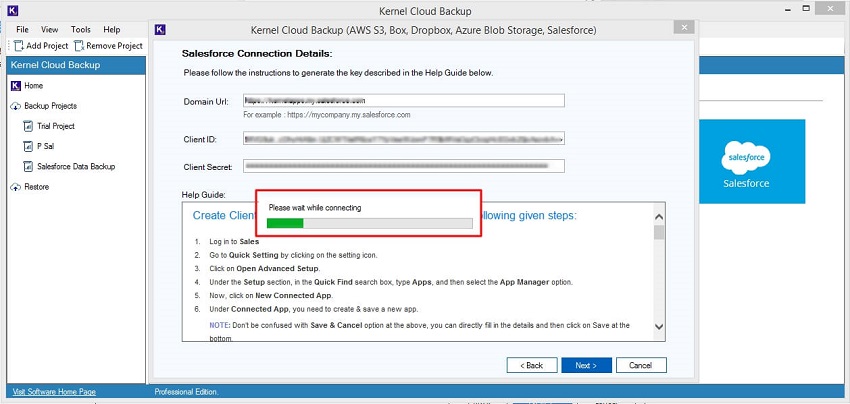
Task: Click example URL hint text
Action: click(327, 115)
